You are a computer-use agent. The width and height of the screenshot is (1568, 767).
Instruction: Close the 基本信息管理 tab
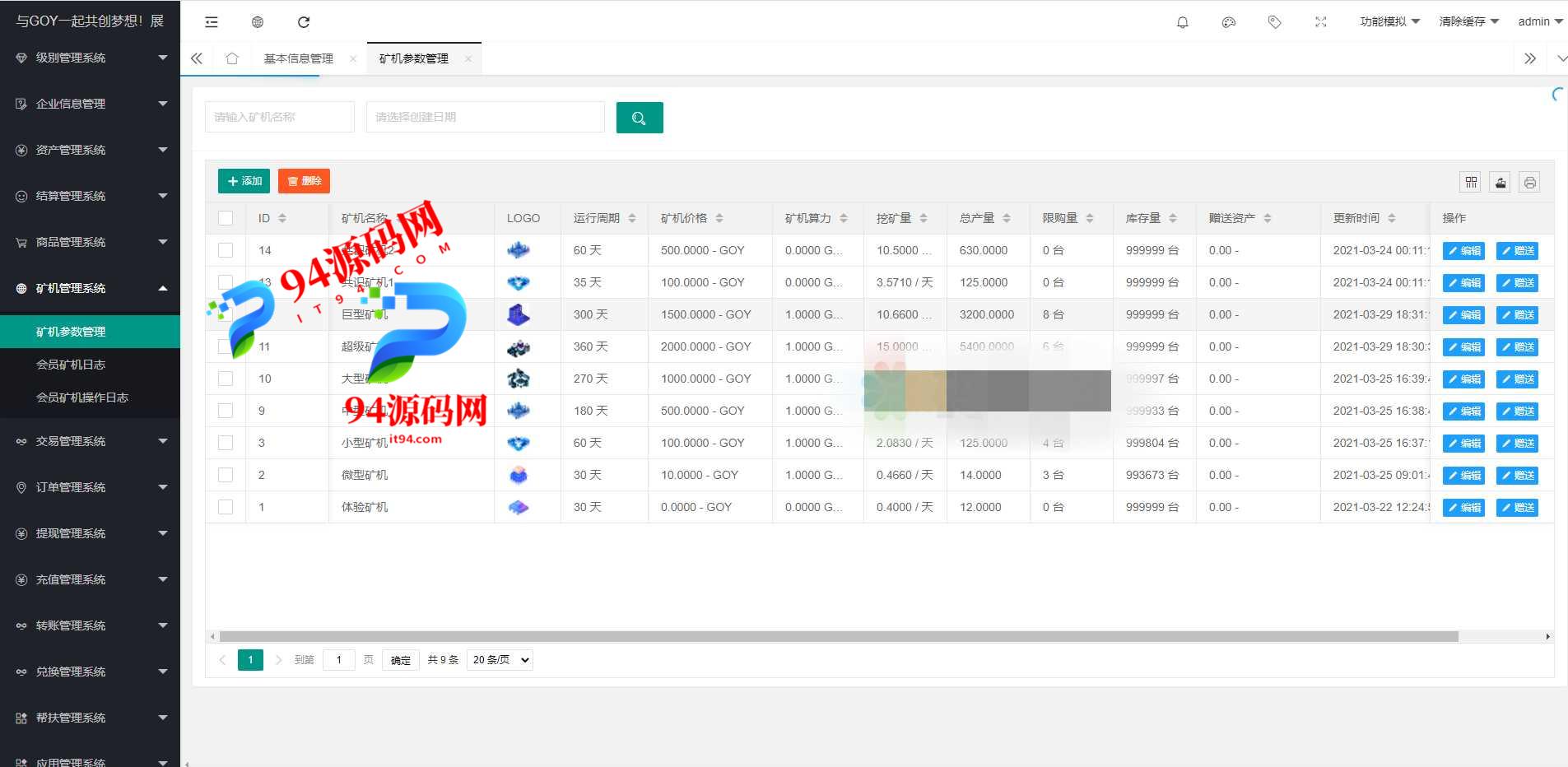353,58
